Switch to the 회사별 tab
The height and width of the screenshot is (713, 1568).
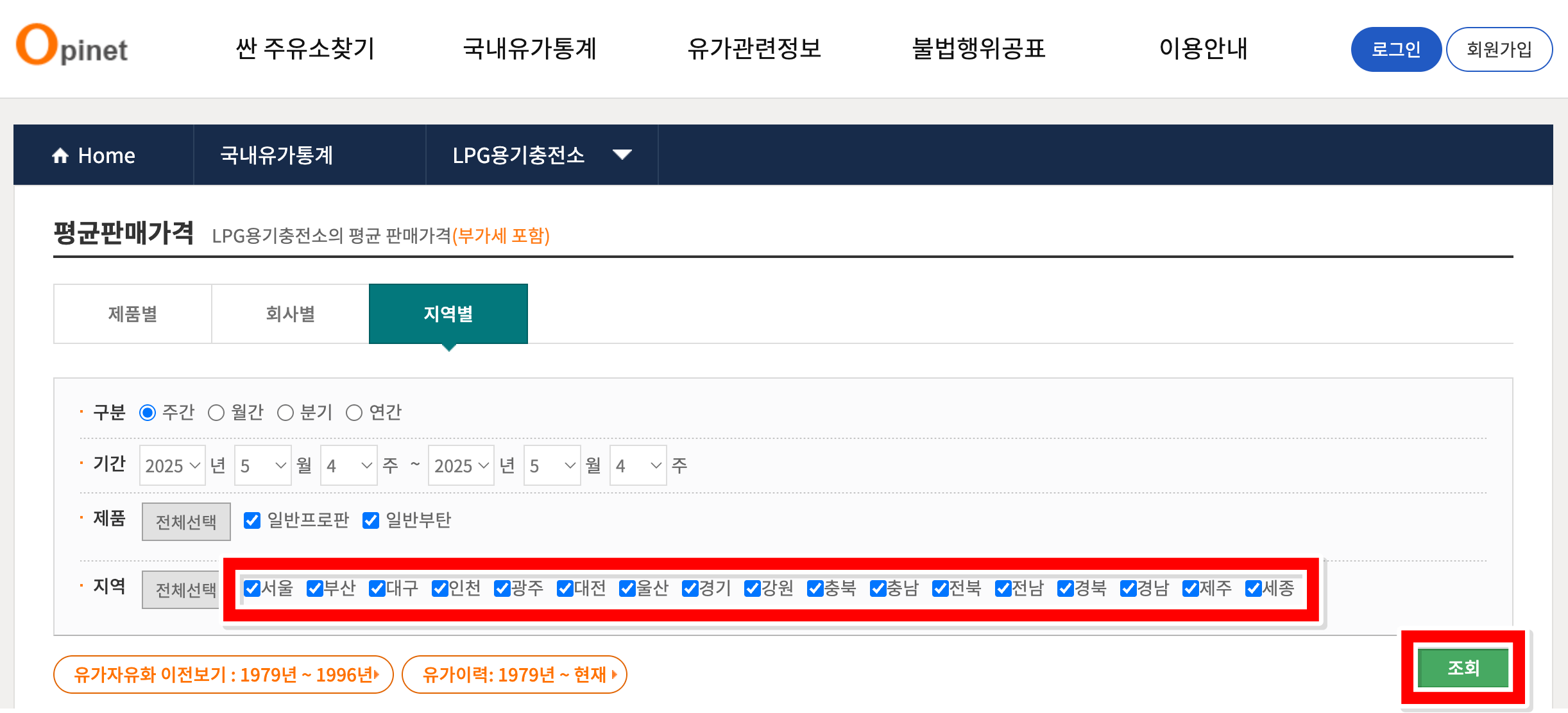290,314
